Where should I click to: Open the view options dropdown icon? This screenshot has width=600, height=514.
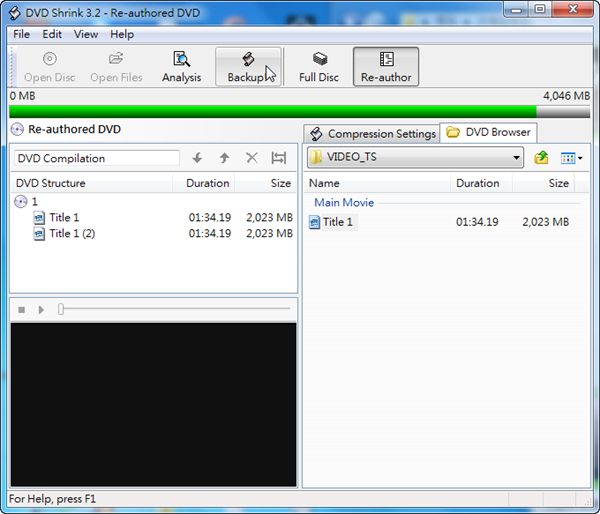click(x=571, y=158)
